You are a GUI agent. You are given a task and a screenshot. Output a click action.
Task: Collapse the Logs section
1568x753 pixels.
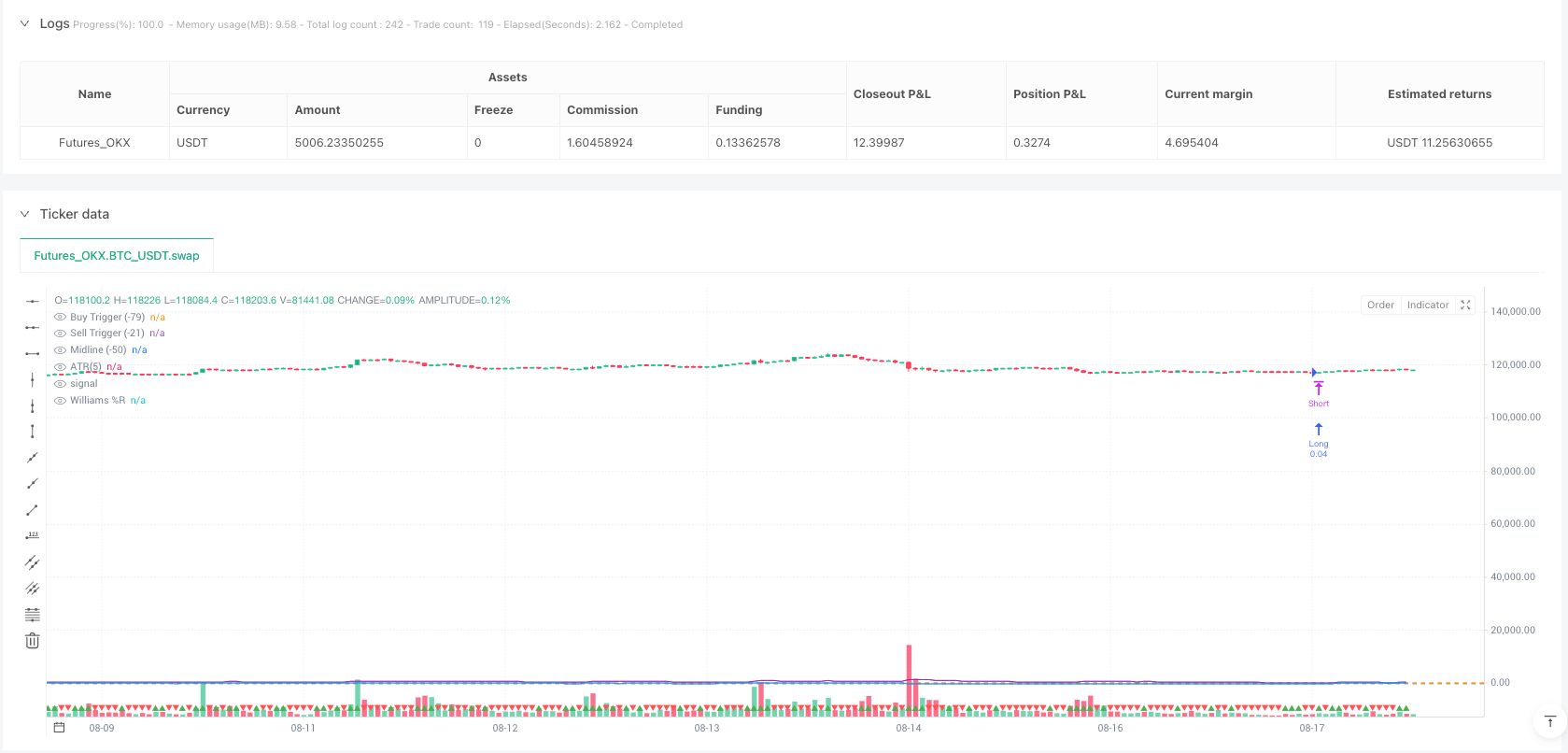24,24
